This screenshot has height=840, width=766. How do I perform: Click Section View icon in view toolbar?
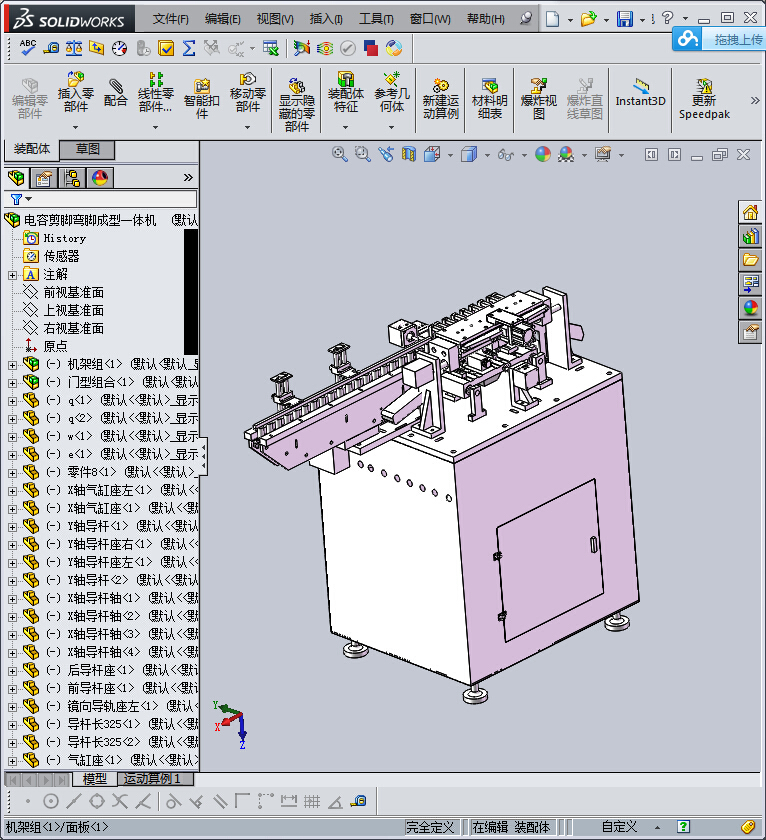(409, 154)
